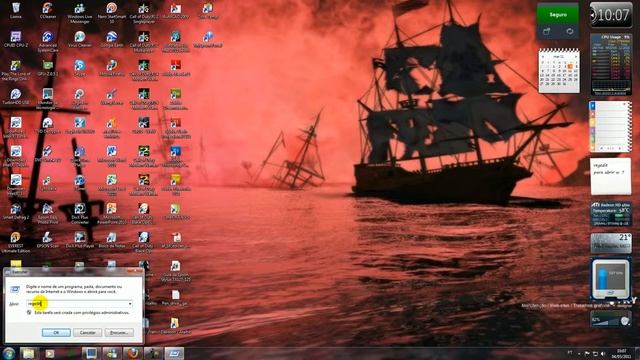The image size is (640, 360).
Task: Click the volume icon in system tray
Action: point(603,353)
